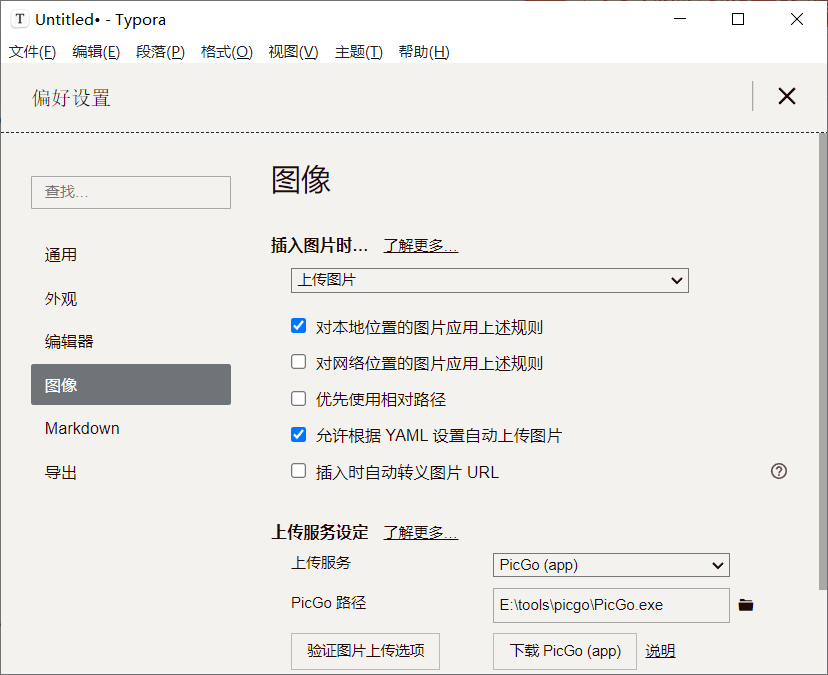Select the 导出 preferences section

130,472
